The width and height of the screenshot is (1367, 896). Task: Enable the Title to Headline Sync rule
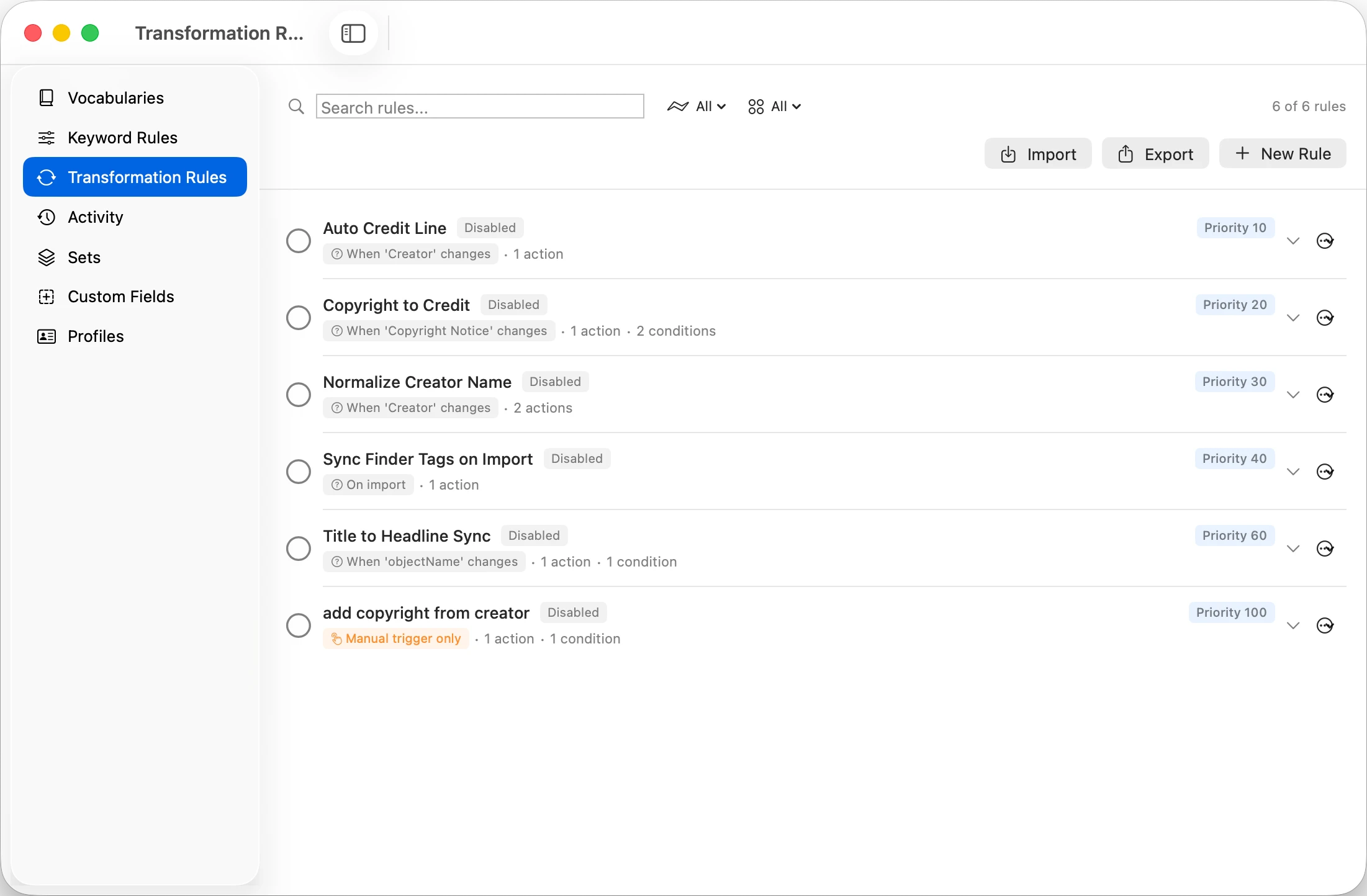(299, 549)
